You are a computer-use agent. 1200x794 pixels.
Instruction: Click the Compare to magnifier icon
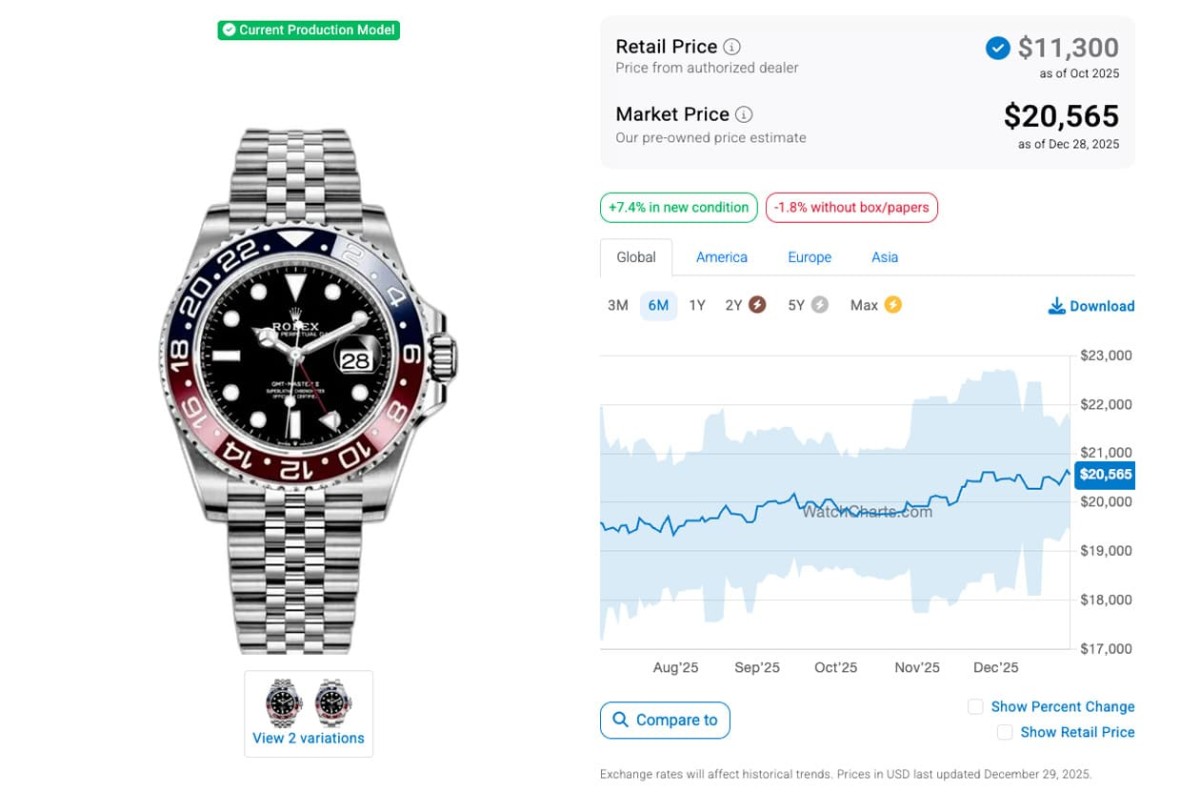click(x=621, y=720)
